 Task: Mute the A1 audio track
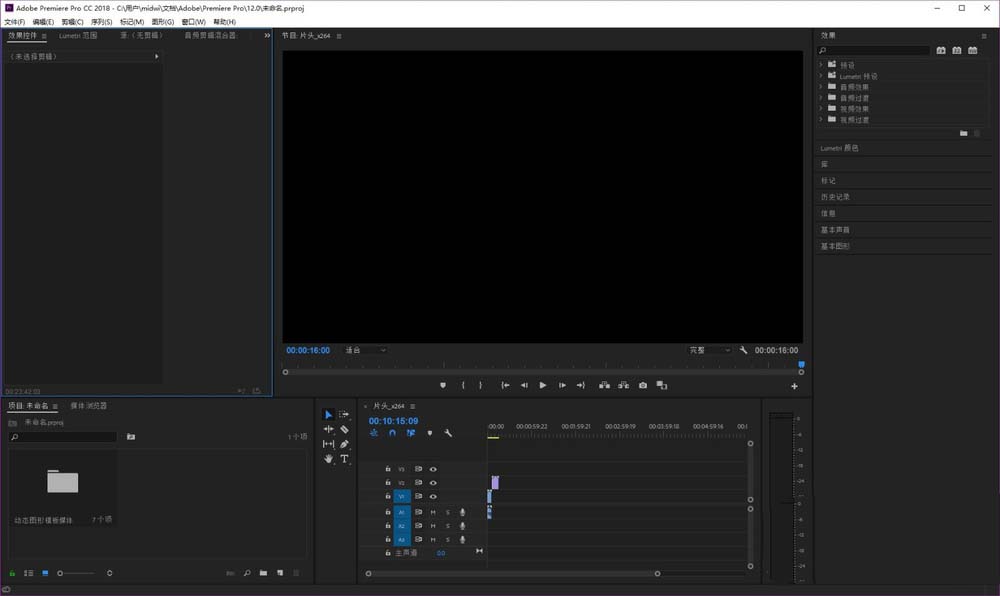tap(433, 512)
